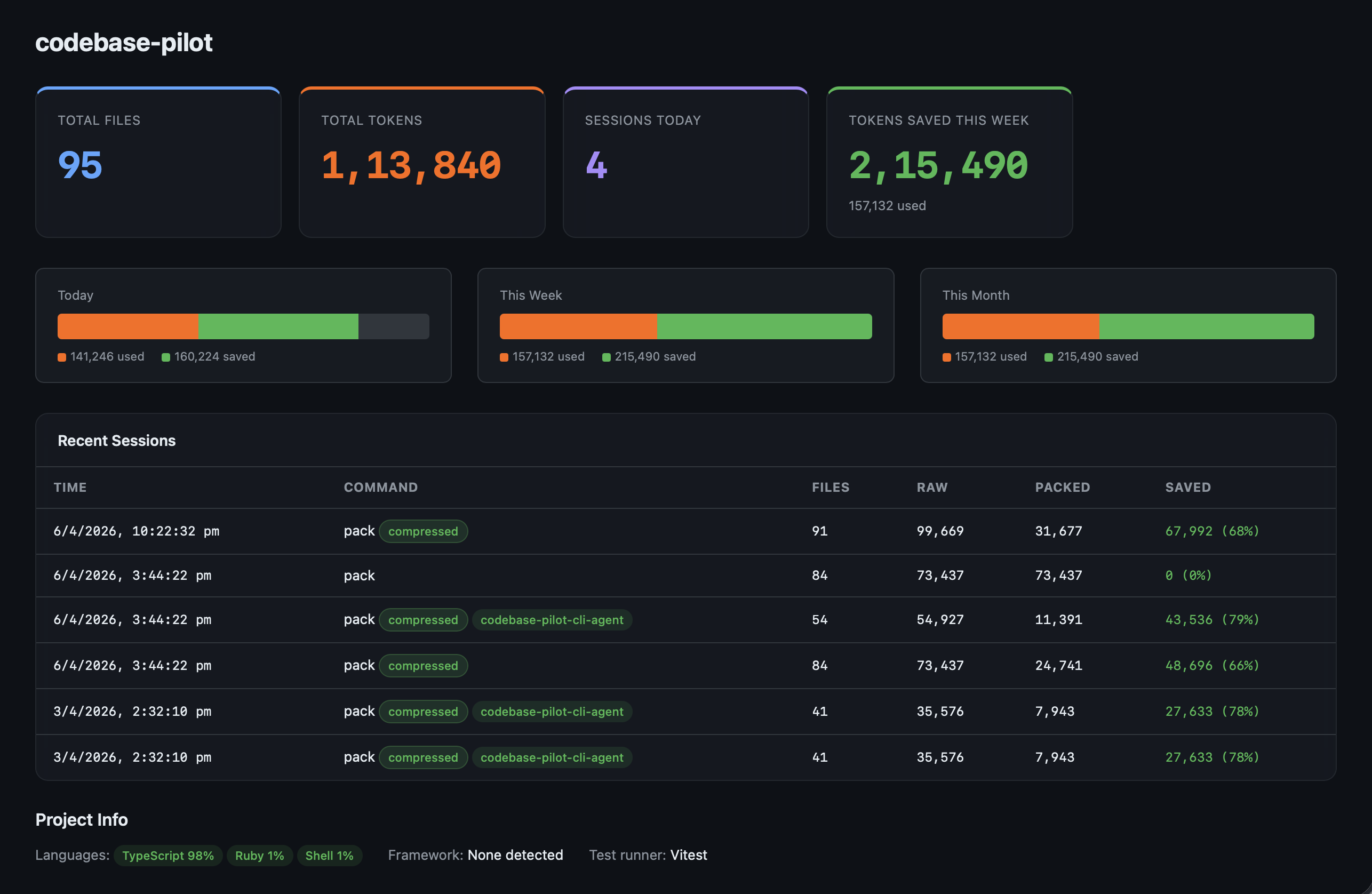
Task: Click the green 'saved' legend square in This Week panel
Action: (606, 357)
